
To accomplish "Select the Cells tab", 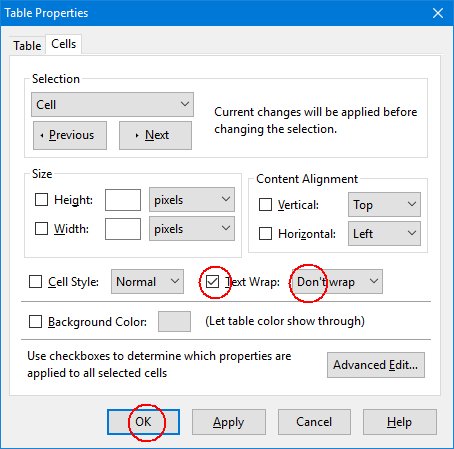I will click(64, 44).
